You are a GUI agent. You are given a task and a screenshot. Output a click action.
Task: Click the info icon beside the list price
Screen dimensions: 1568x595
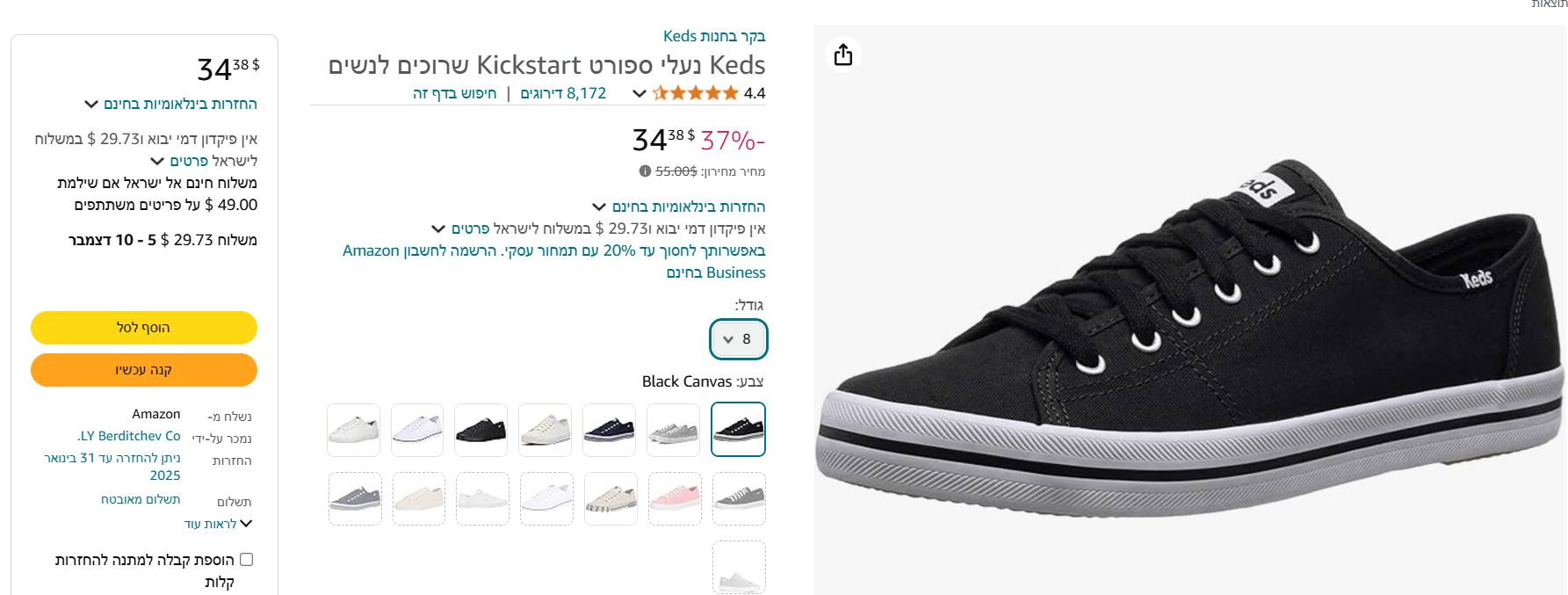point(645,171)
